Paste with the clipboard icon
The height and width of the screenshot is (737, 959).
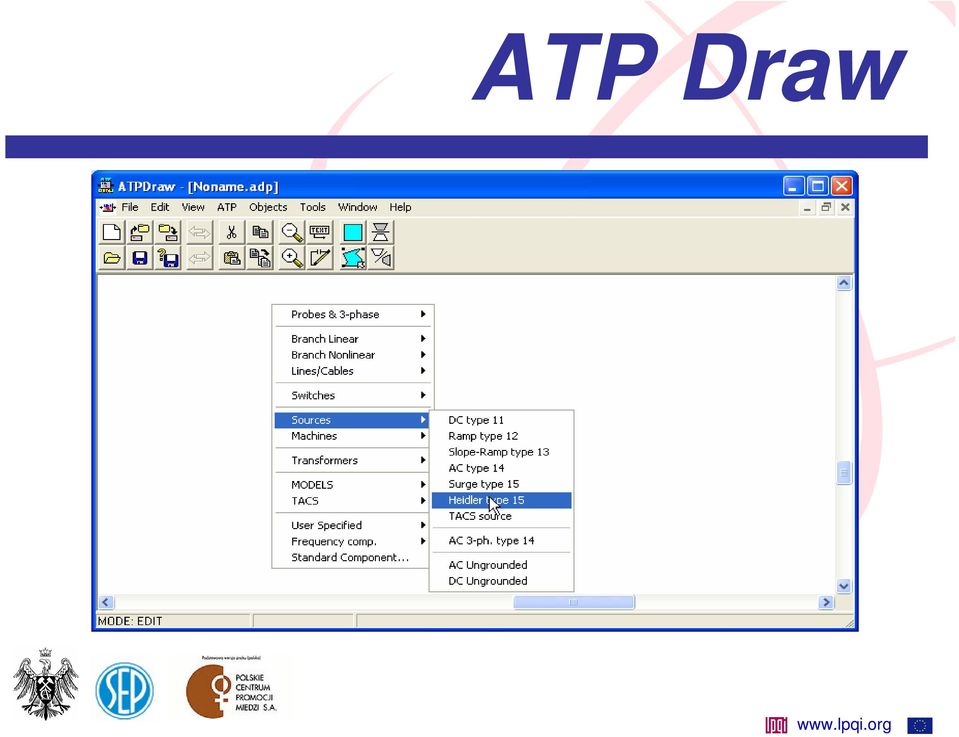pos(231,258)
